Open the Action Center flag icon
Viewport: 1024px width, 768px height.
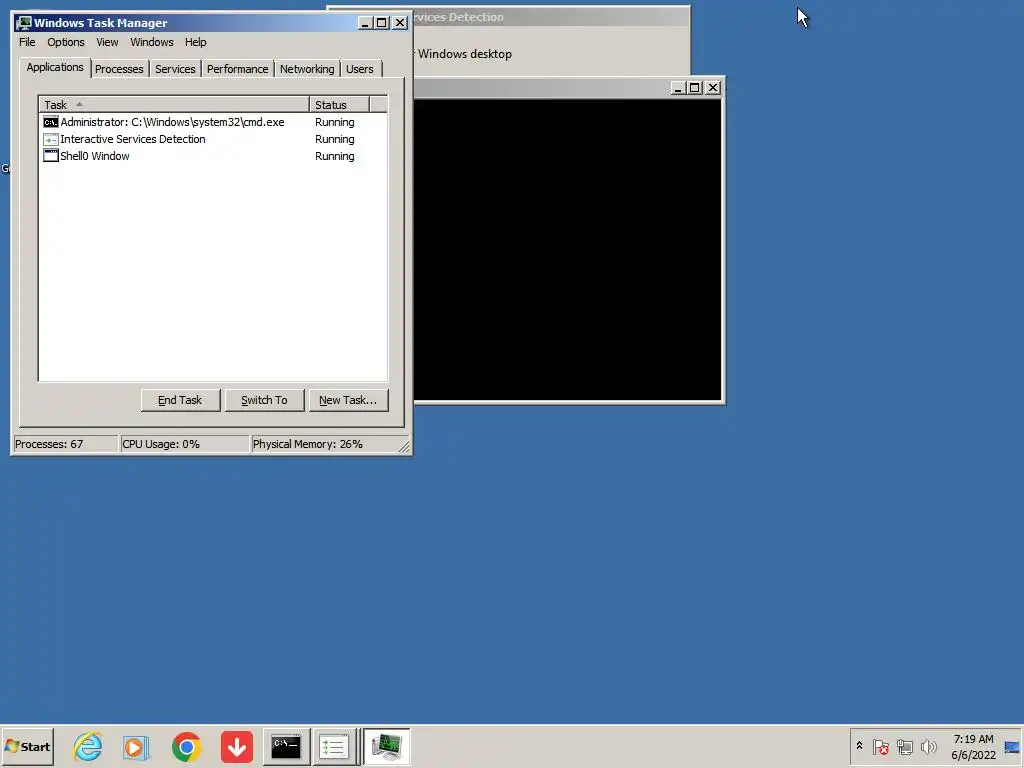tap(880, 746)
